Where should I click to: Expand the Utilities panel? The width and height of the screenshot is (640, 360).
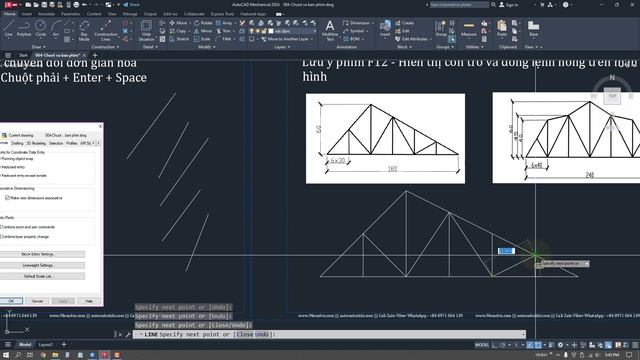coord(474,47)
